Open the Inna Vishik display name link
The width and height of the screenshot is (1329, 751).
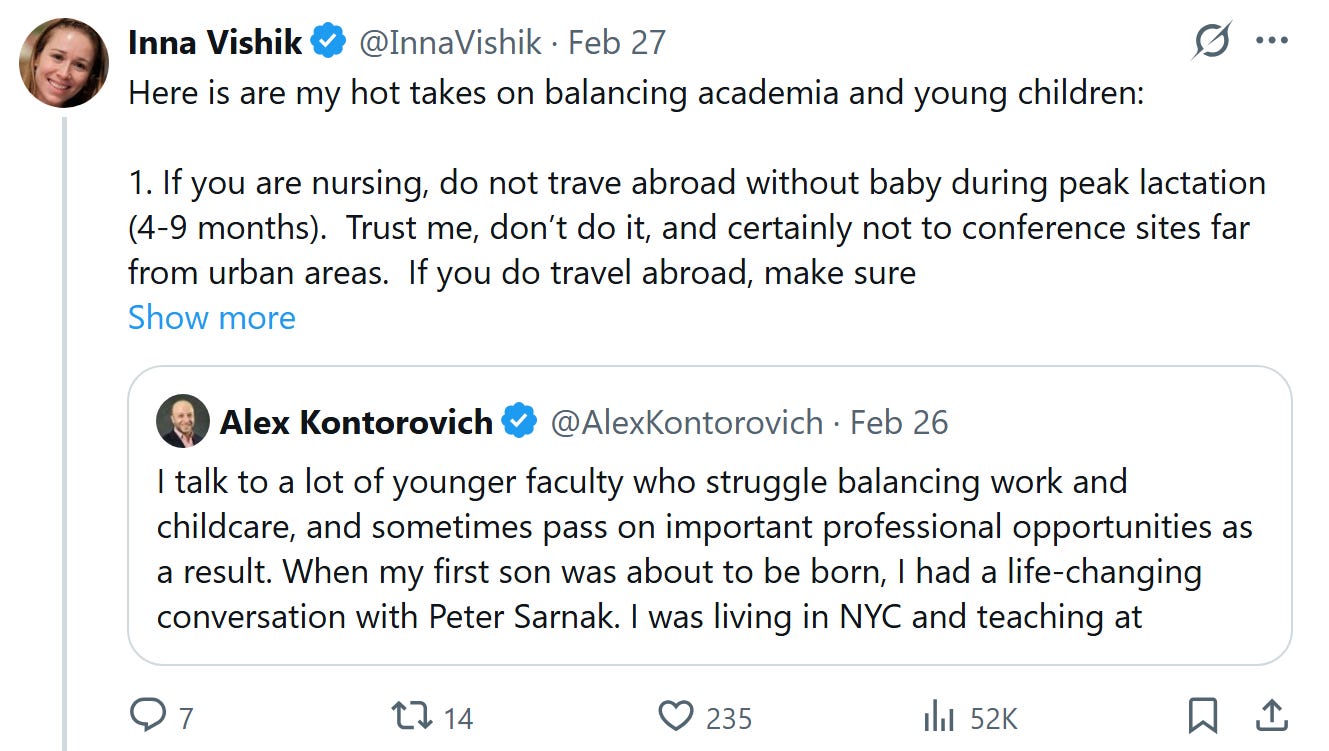[x=215, y=42]
